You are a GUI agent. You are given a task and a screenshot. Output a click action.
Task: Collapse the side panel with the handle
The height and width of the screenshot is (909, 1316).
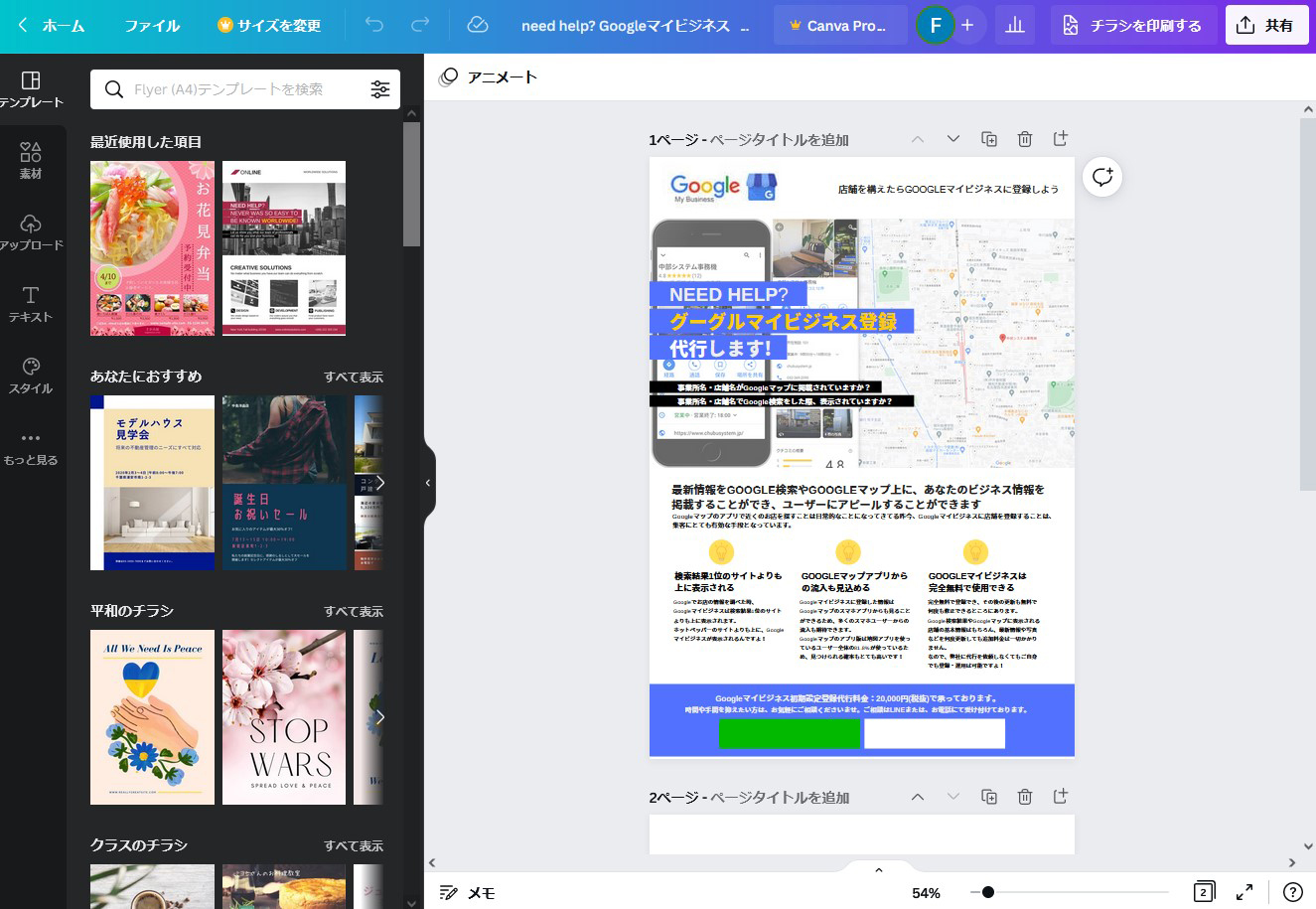pyautogui.click(x=428, y=483)
